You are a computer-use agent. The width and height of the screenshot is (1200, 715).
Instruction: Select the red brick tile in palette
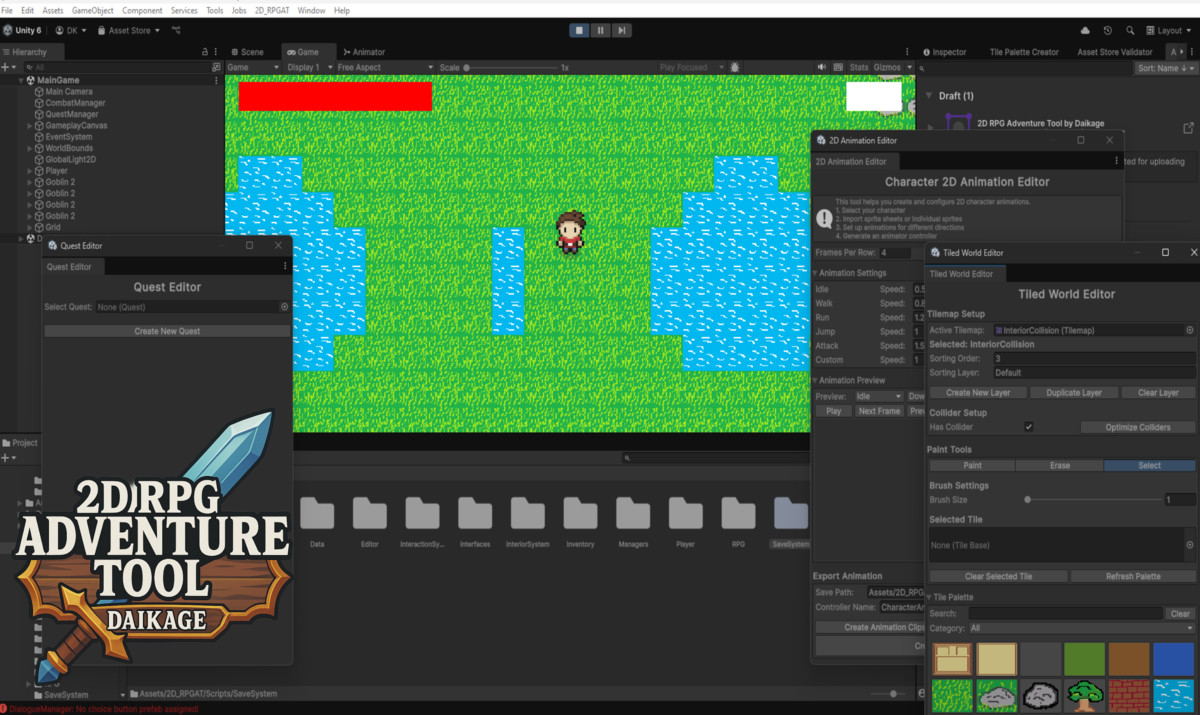1129,695
